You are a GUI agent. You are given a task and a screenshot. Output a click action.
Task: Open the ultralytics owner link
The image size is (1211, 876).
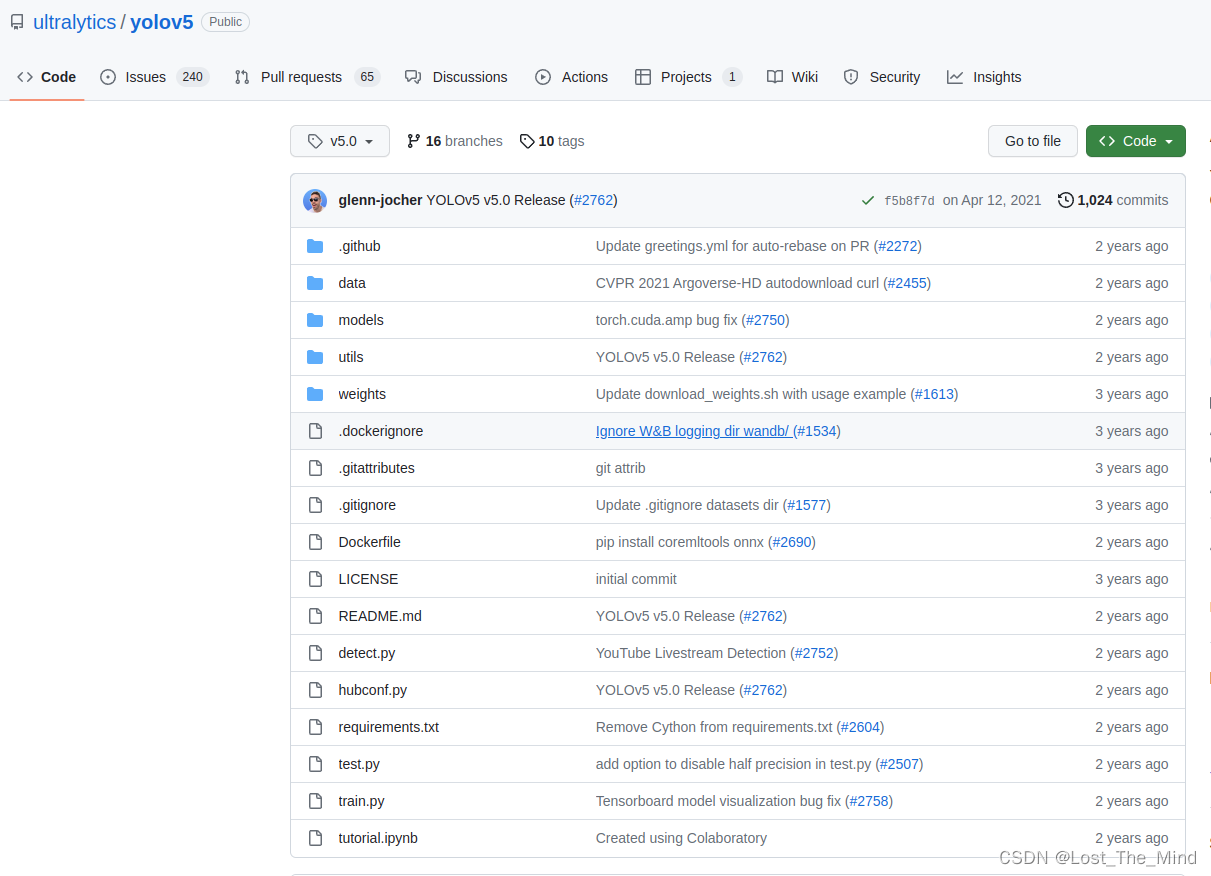pyautogui.click(x=75, y=22)
